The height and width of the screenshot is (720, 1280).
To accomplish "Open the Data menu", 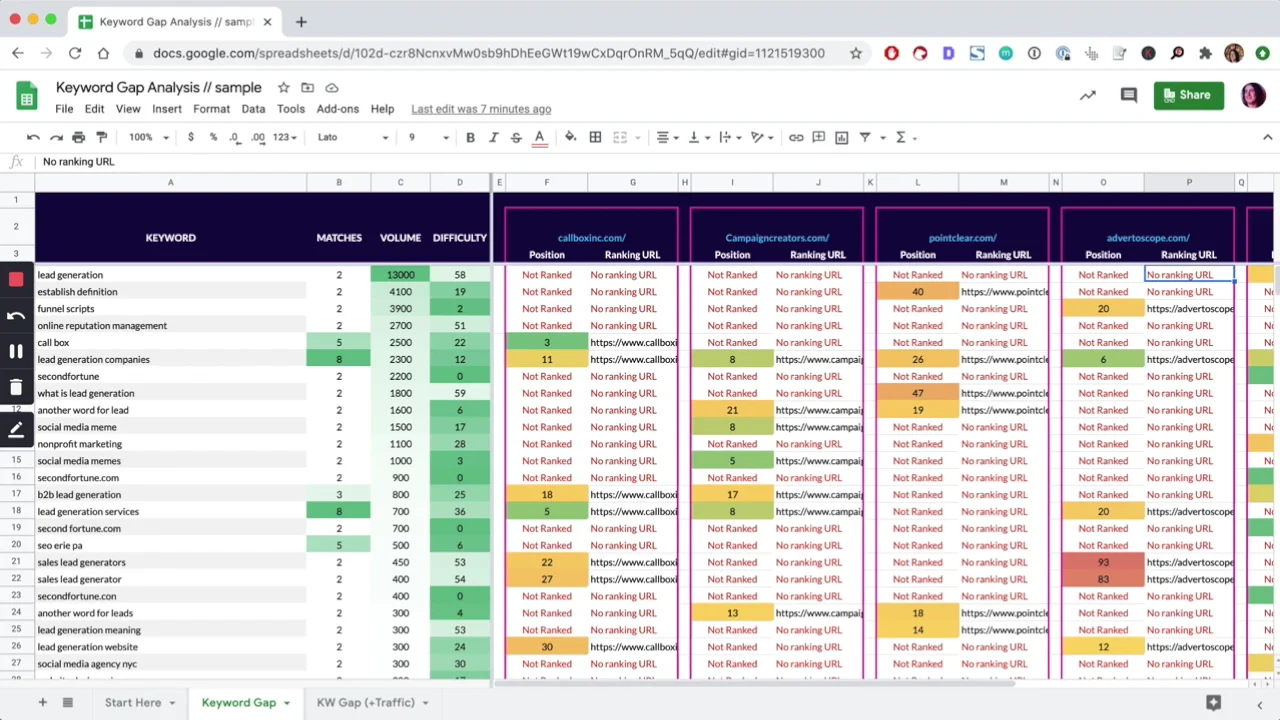I will coord(253,109).
